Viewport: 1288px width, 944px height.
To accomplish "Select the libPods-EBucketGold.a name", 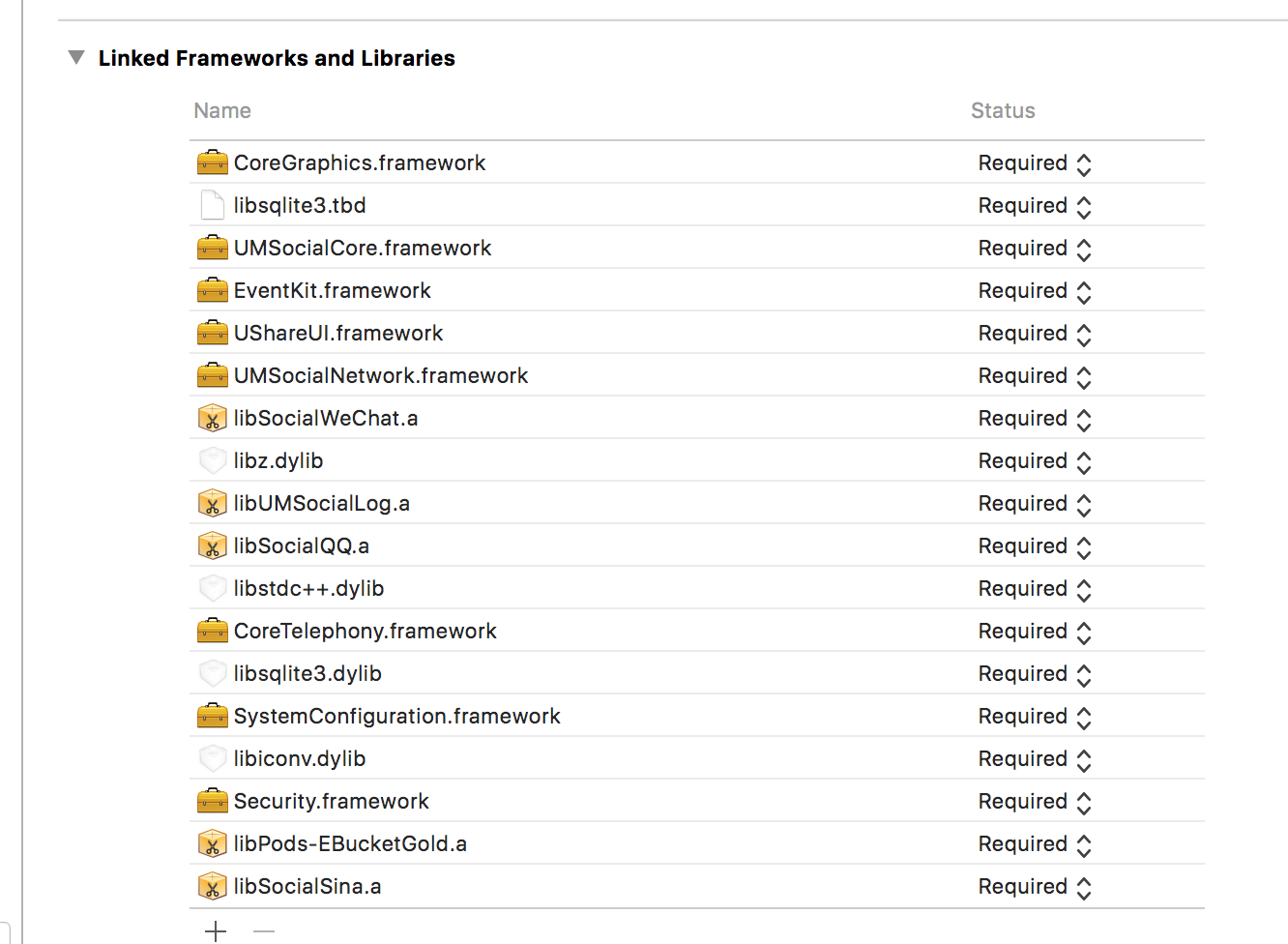I will [350, 843].
